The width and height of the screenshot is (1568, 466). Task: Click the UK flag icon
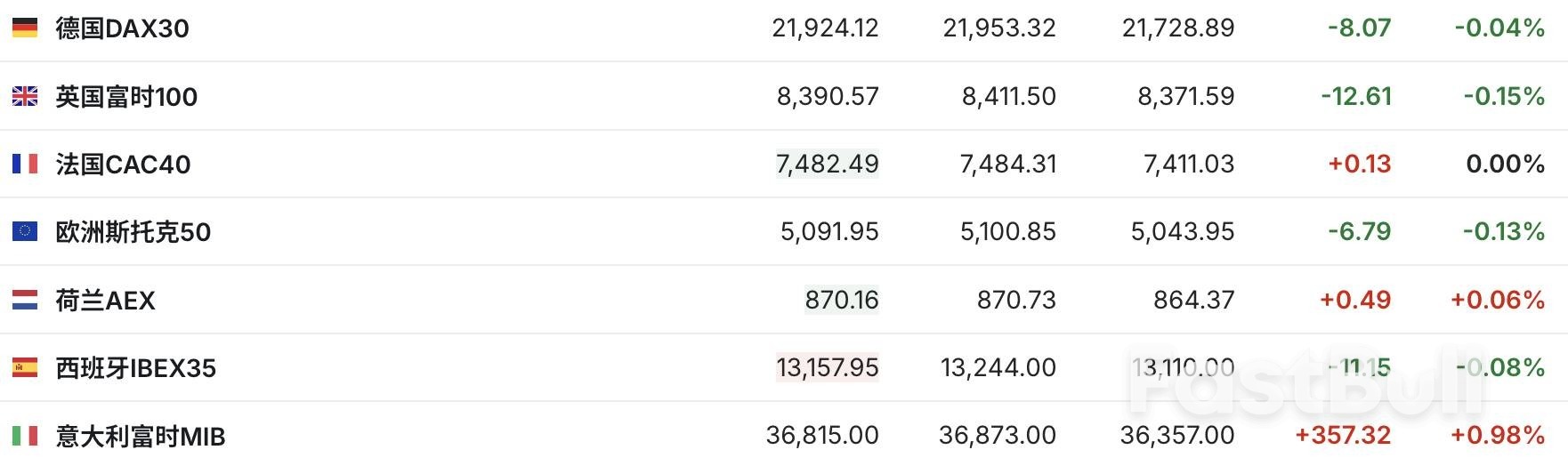pyautogui.click(x=25, y=96)
